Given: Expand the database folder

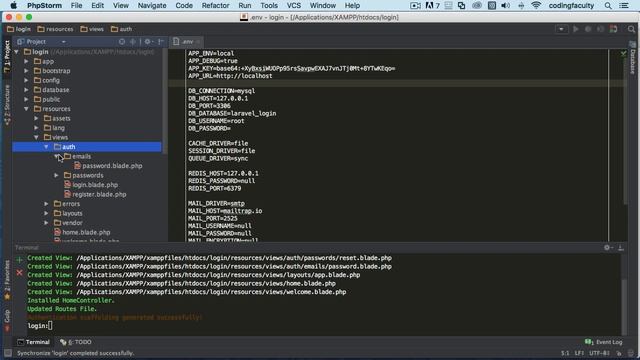Looking at the screenshot, I should [27, 90].
